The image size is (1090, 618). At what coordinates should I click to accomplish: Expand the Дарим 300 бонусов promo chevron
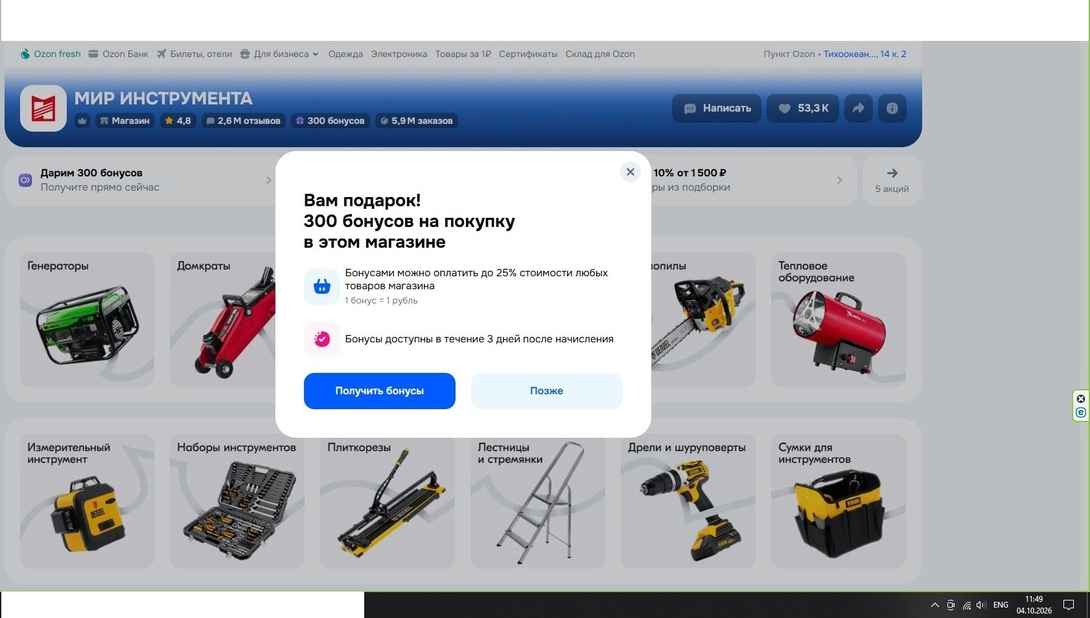[x=268, y=180]
